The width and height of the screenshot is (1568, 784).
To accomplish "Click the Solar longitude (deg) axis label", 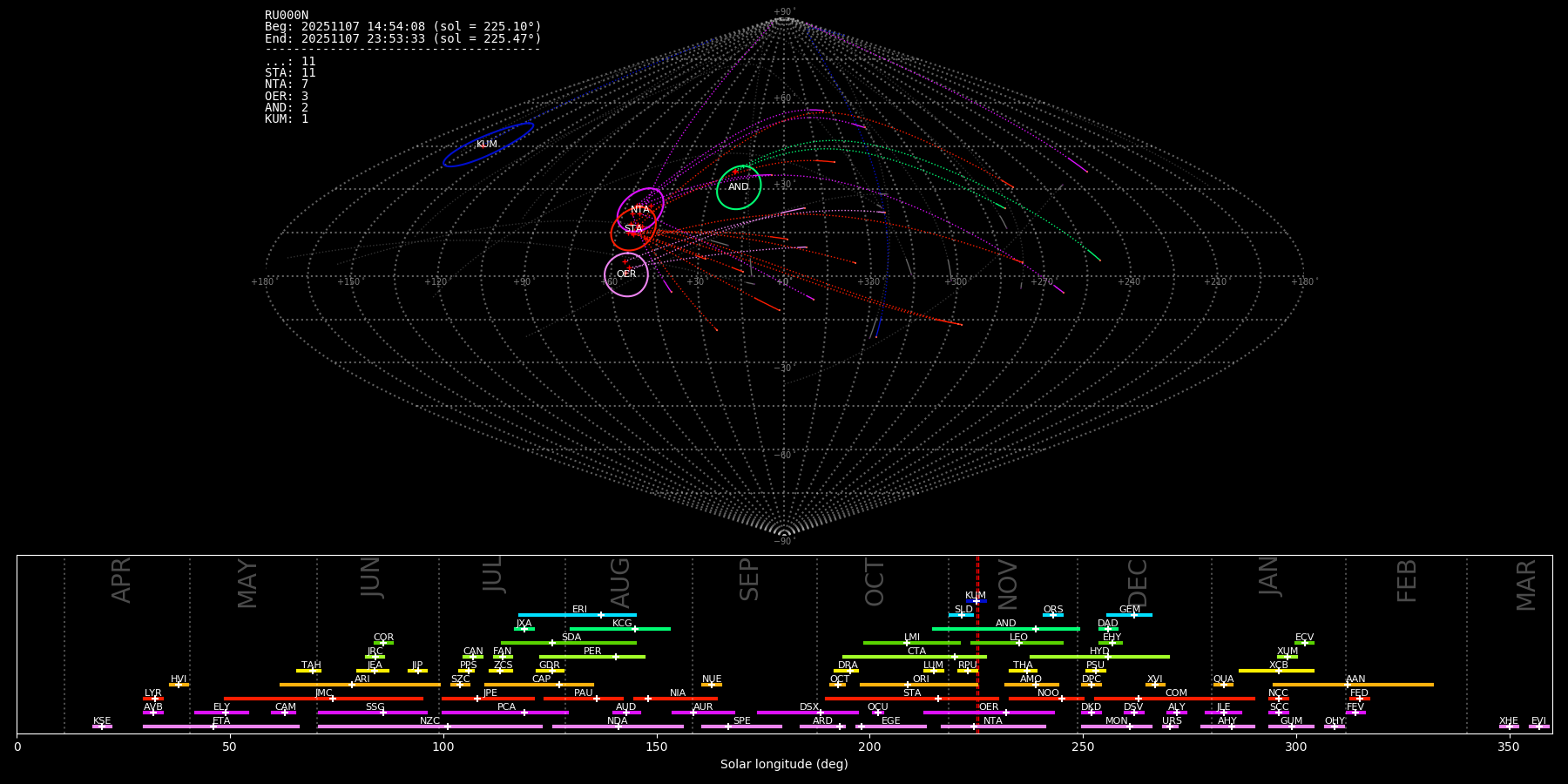I will click(x=784, y=765).
